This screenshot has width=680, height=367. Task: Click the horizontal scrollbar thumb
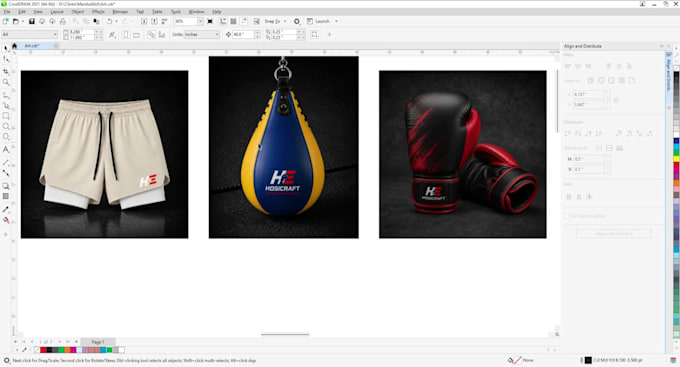[x=285, y=334]
